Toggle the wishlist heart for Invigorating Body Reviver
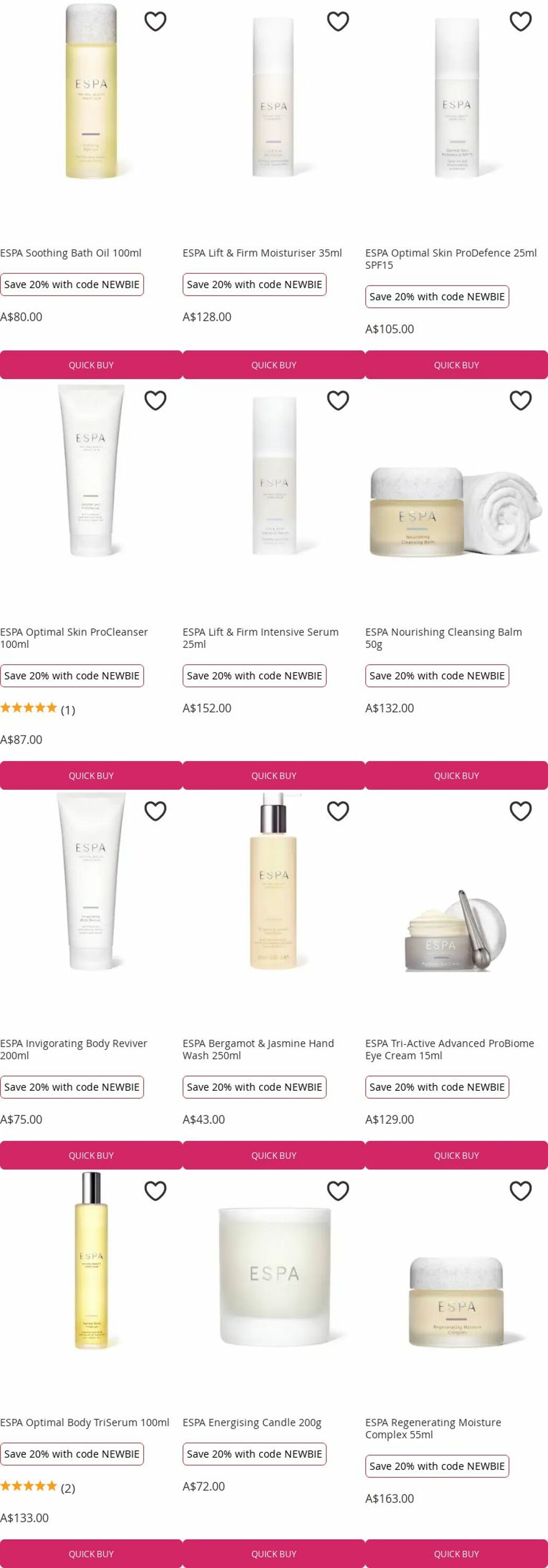The height and width of the screenshot is (1568, 548). (155, 811)
